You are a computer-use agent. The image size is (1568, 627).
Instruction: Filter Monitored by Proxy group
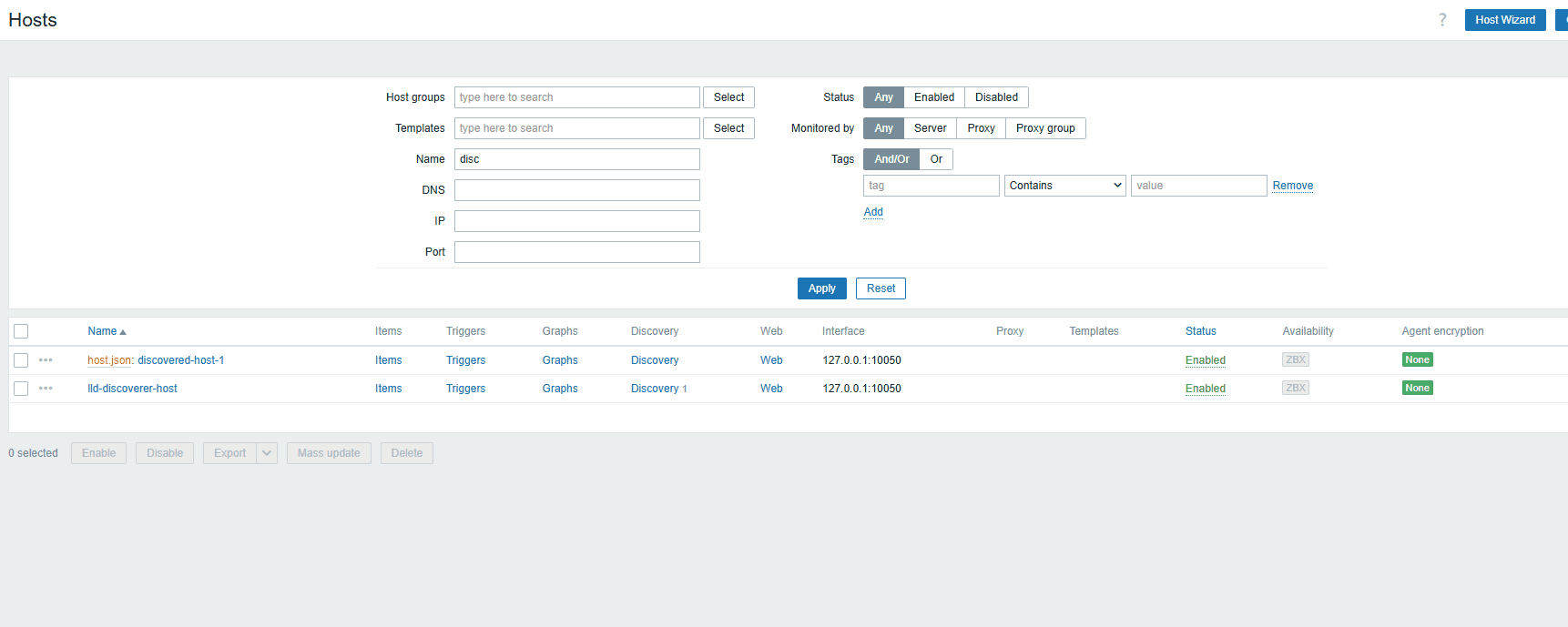click(1045, 128)
